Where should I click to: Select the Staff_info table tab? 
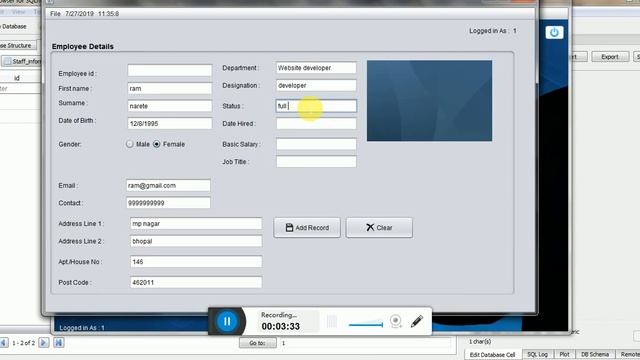pyautogui.click(x=22, y=61)
